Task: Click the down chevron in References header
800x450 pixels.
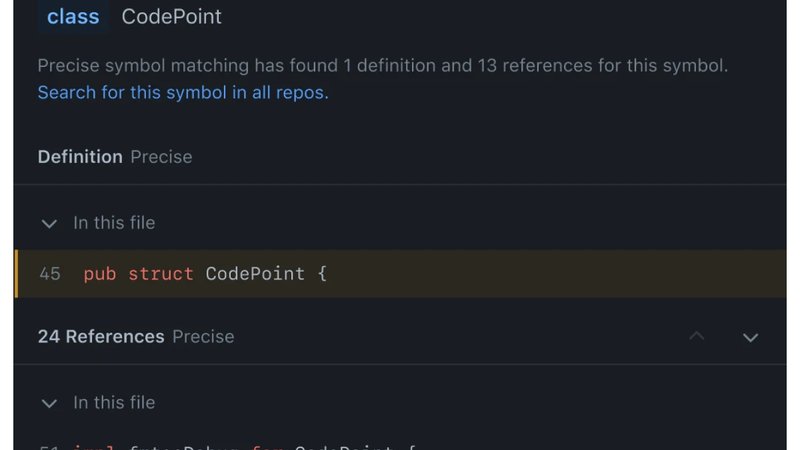Action: point(751,337)
